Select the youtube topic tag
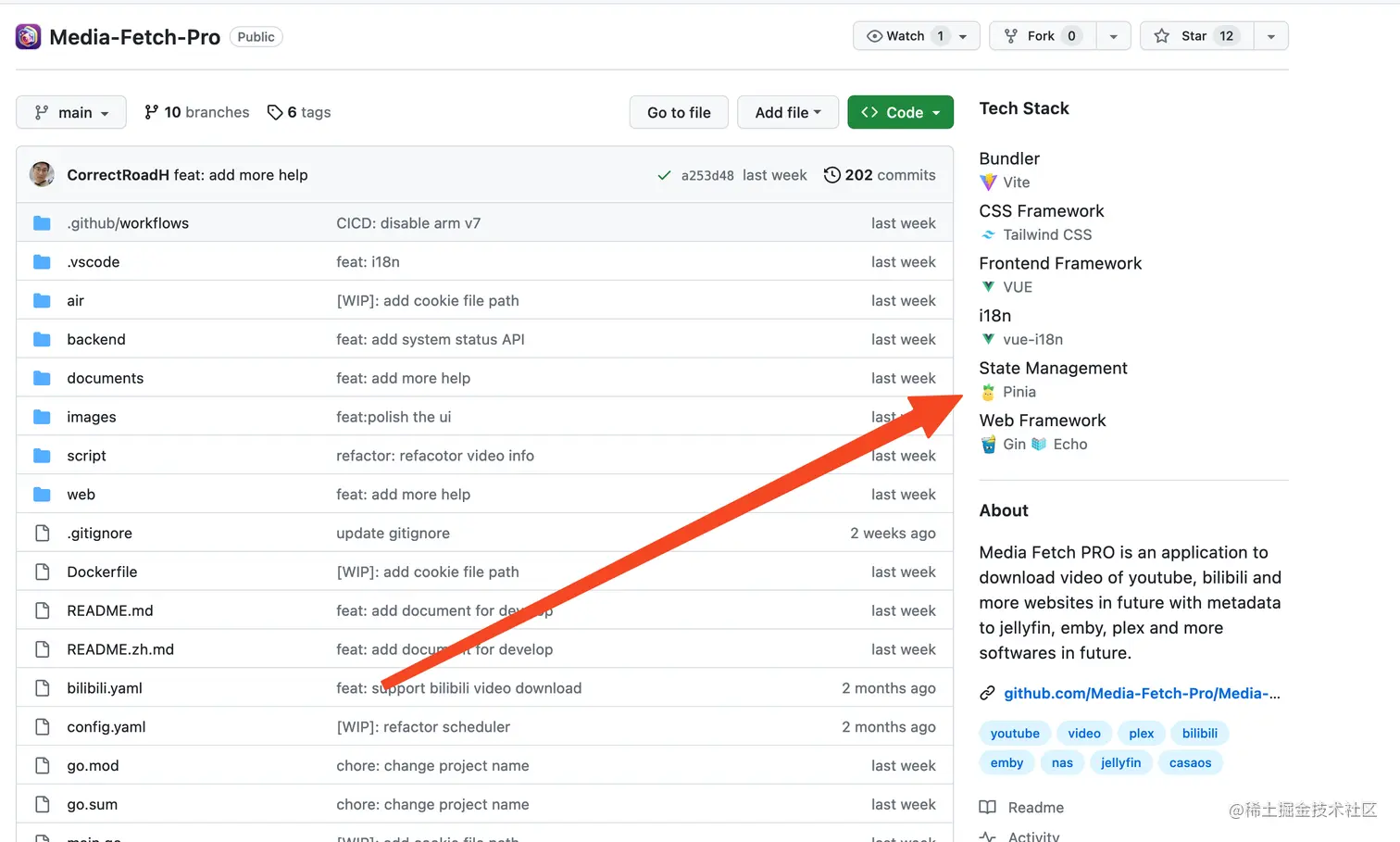The width and height of the screenshot is (1400, 842). click(x=1015, y=734)
